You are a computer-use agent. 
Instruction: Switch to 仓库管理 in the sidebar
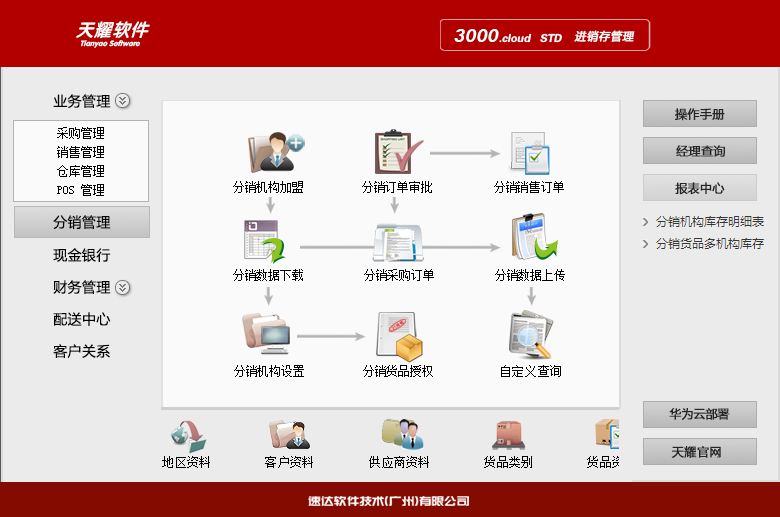pyautogui.click(x=81, y=171)
